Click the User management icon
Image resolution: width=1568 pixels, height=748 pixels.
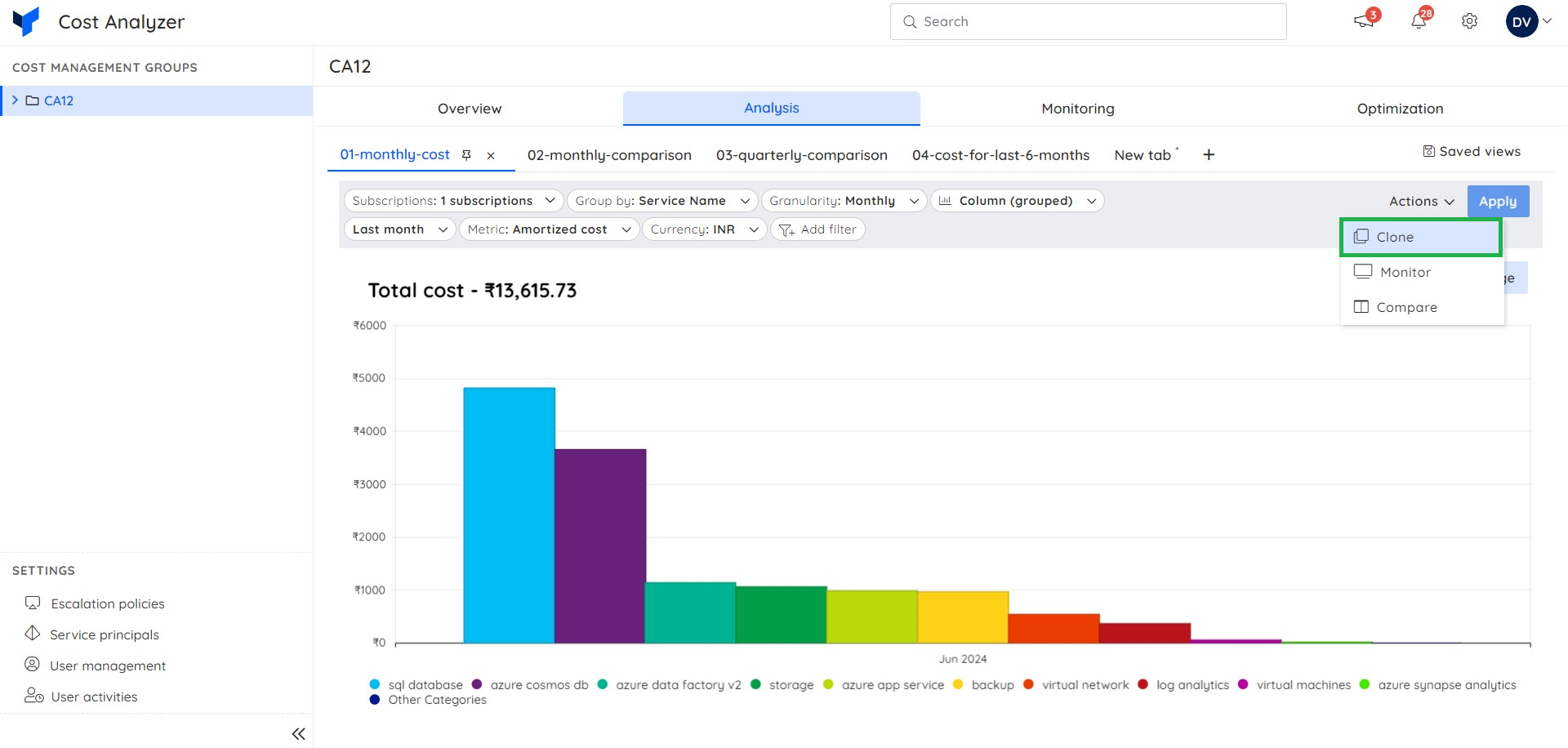coord(32,664)
